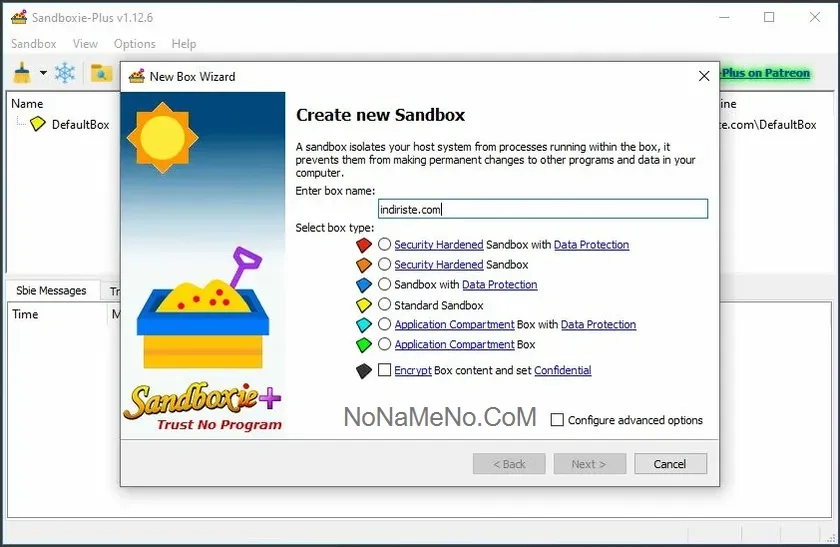Open the Sandbox menu
840x547 pixels.
[33, 44]
